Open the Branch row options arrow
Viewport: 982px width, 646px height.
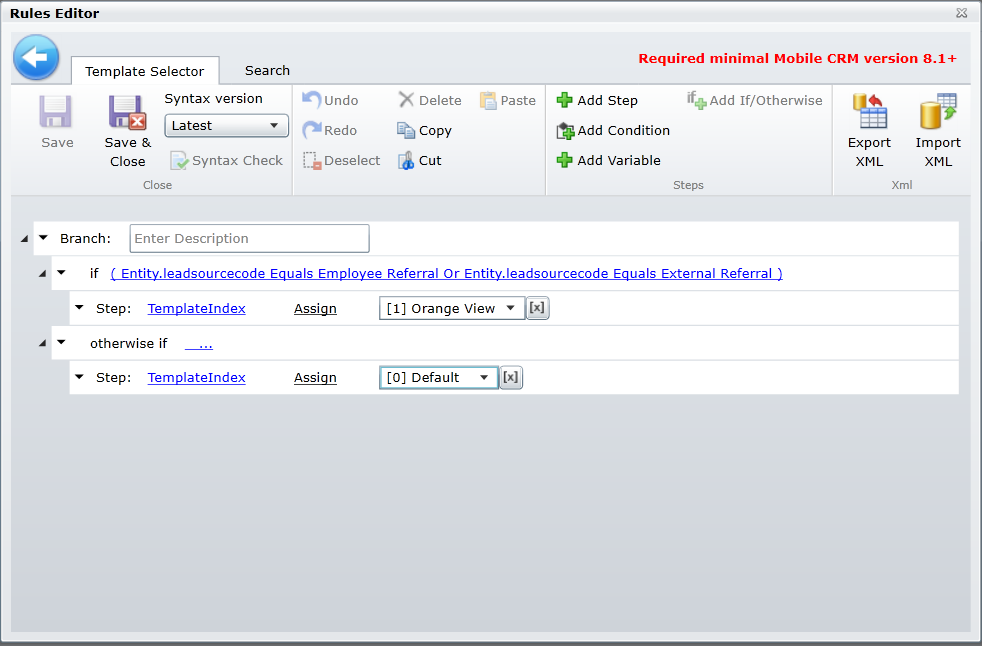pyautogui.click(x=43, y=238)
